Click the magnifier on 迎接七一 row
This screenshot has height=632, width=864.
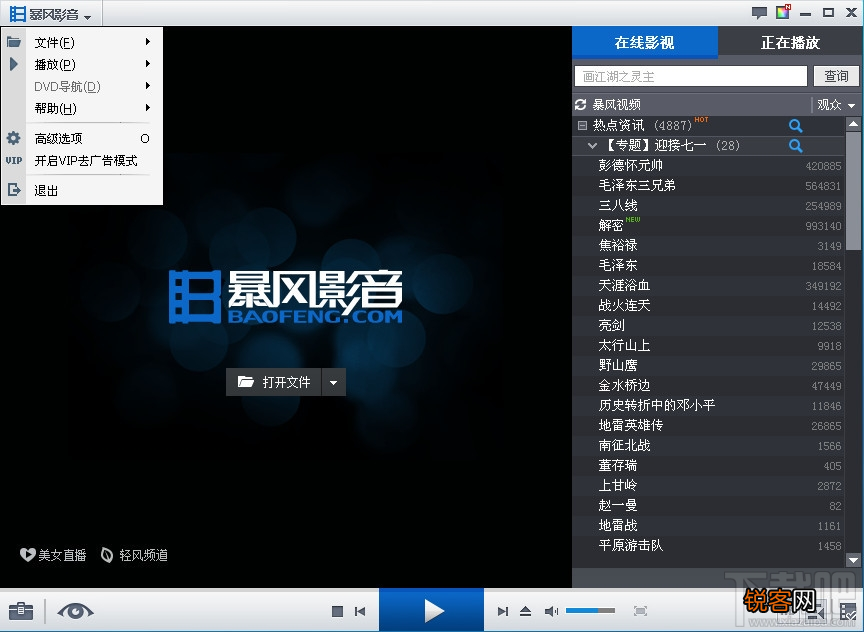tap(795, 145)
